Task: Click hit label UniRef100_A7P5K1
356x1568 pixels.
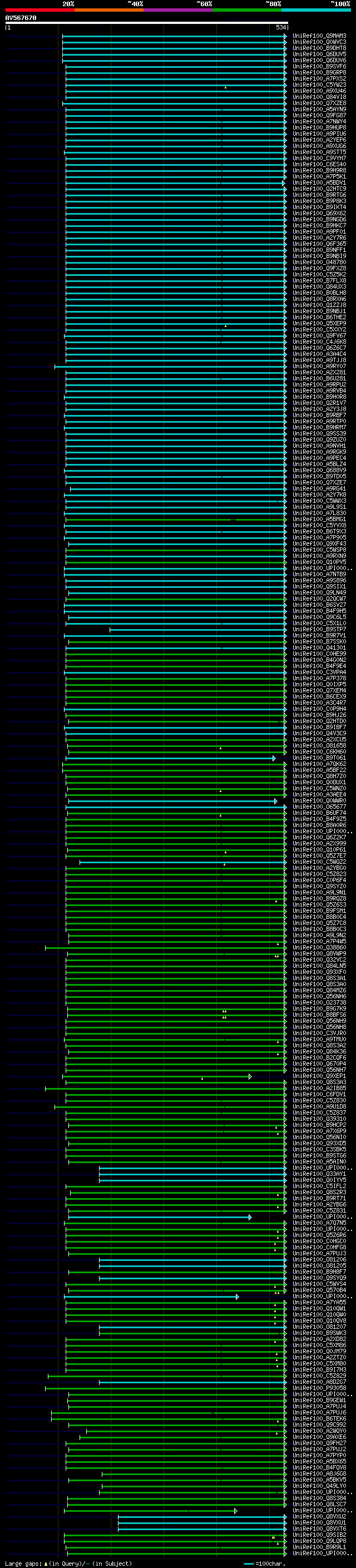Action: (x=319, y=176)
